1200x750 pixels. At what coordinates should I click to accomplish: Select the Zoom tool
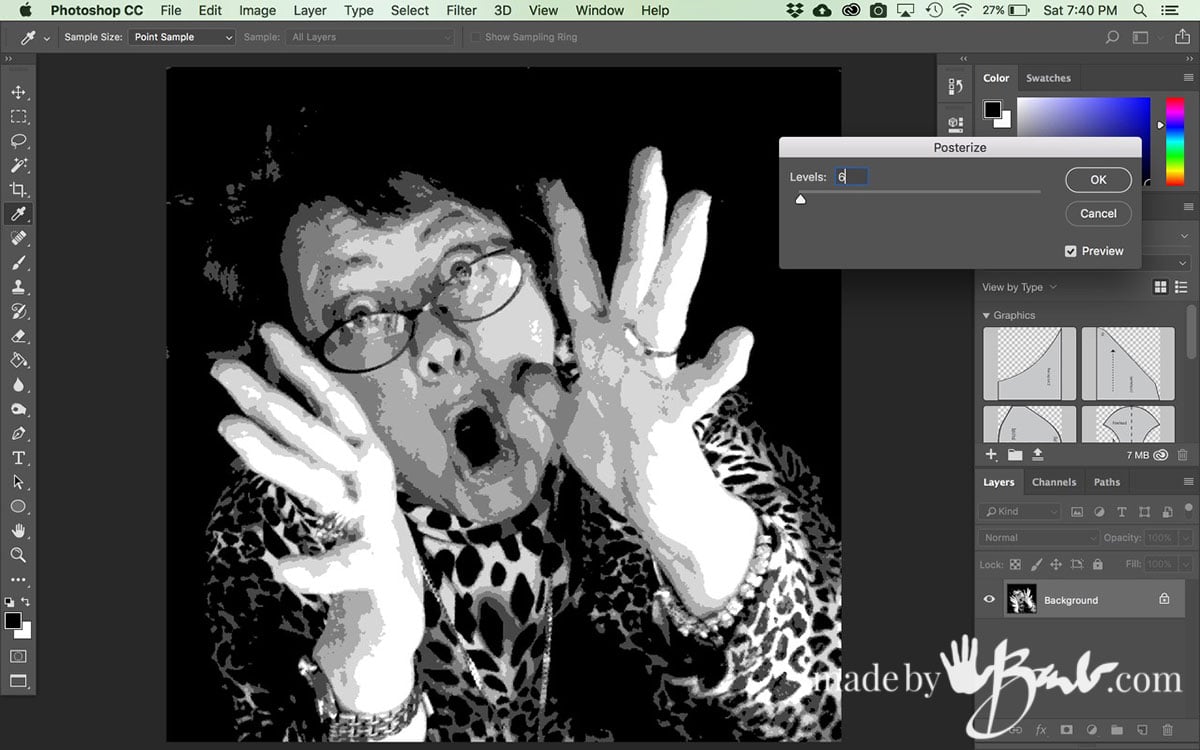(18, 555)
